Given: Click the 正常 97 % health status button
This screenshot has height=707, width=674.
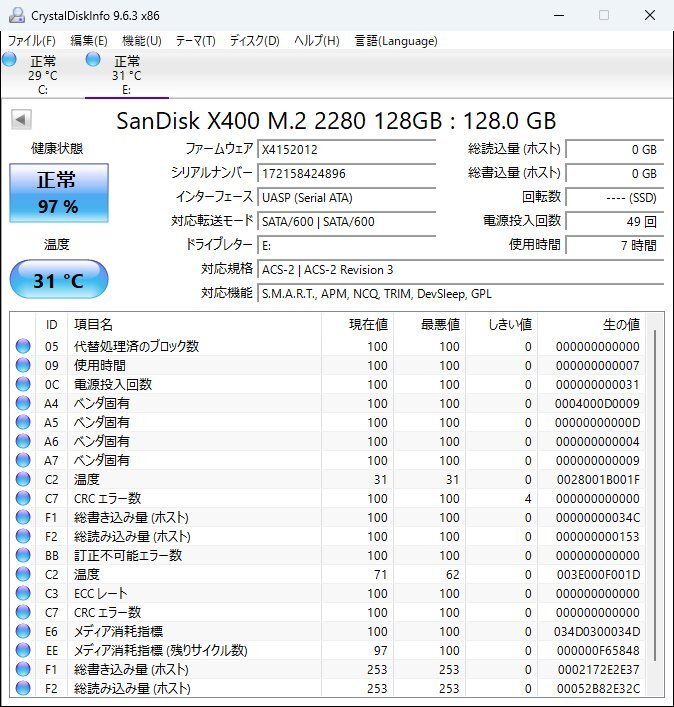Looking at the screenshot, I should (x=59, y=193).
